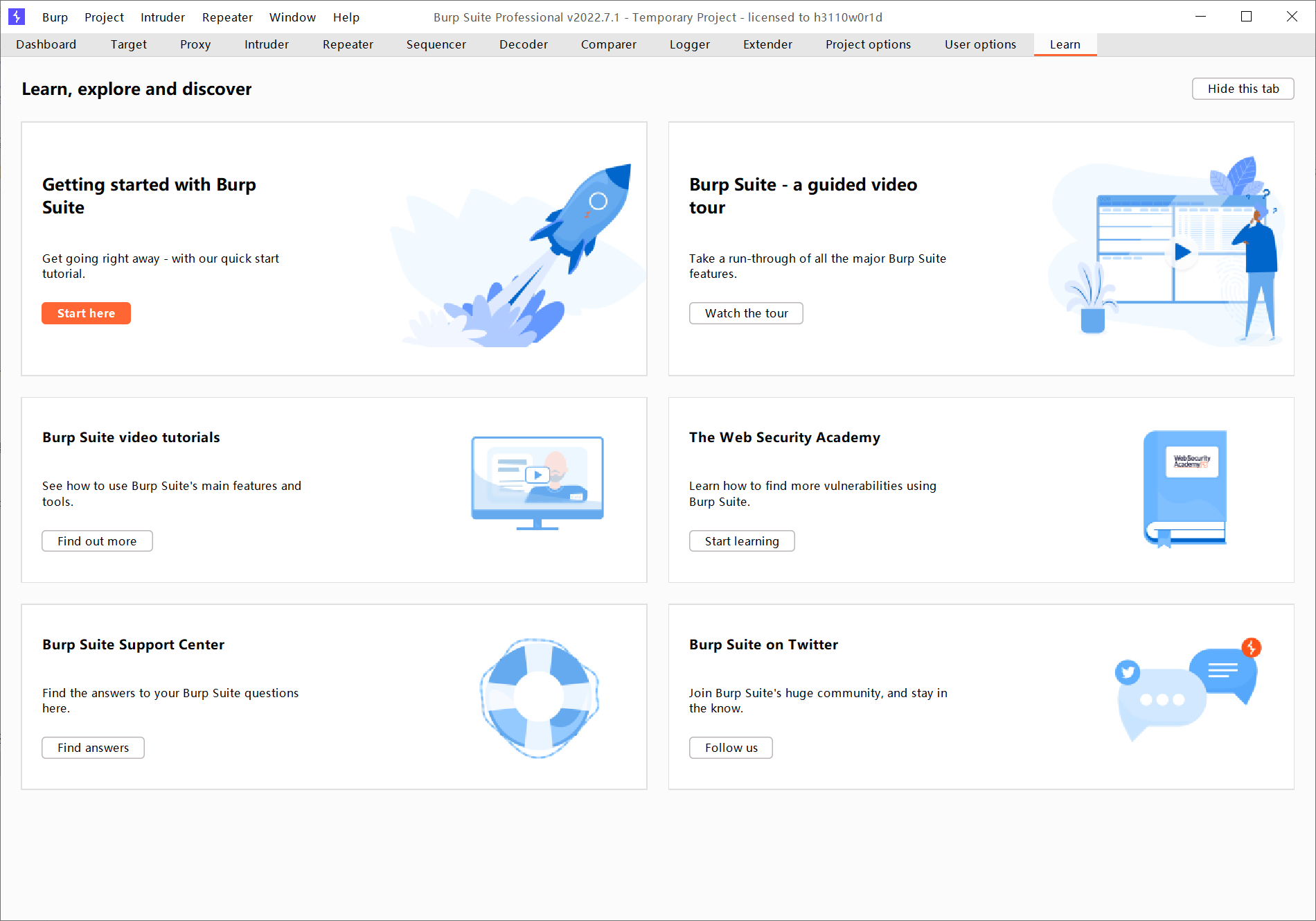Click the Twitter chat bubbles illustration
1316x921 pixels.
(1188, 689)
